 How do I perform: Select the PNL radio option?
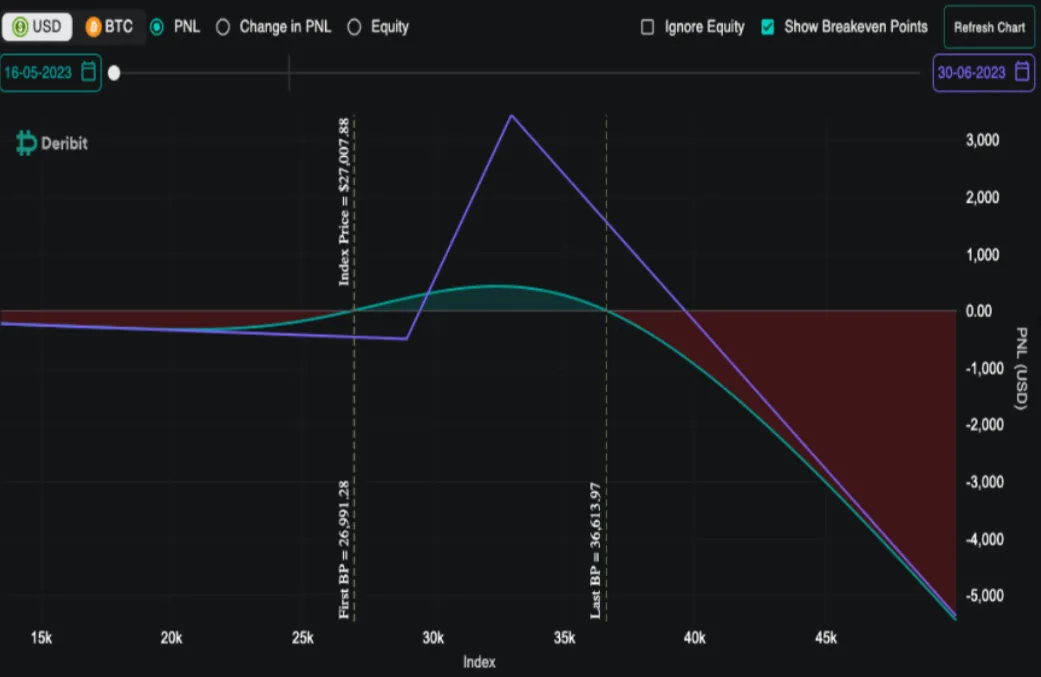click(157, 27)
